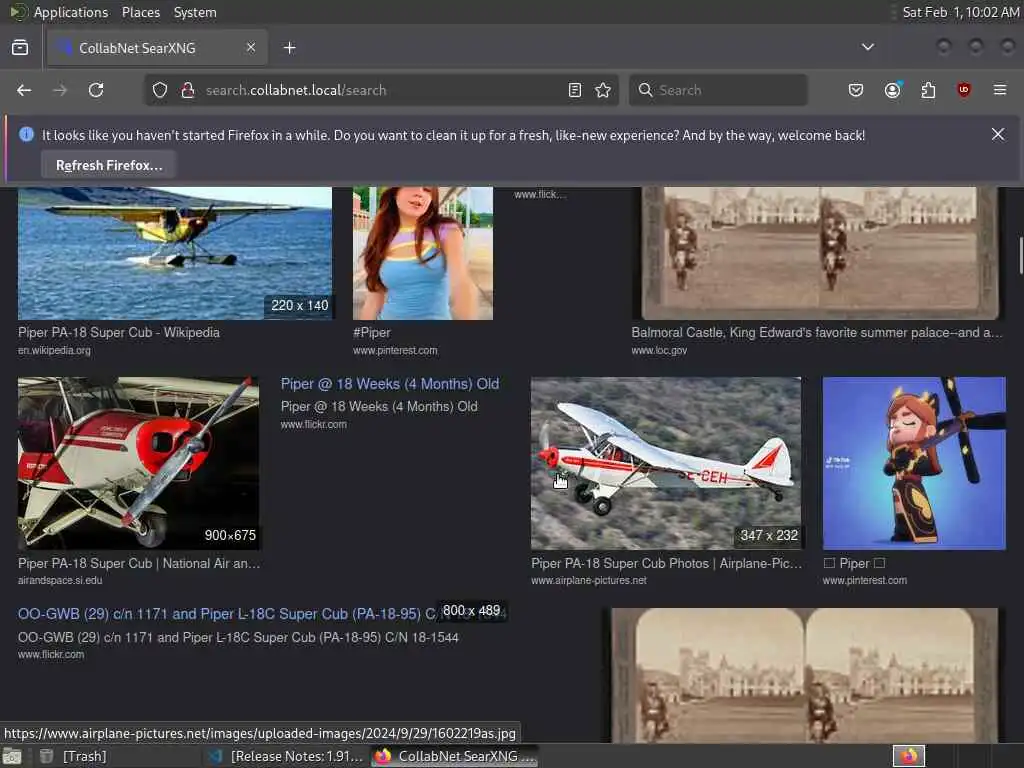1024x768 pixels.
Task: Dismiss the Firefox refresh notification bar
Action: pos(998,134)
